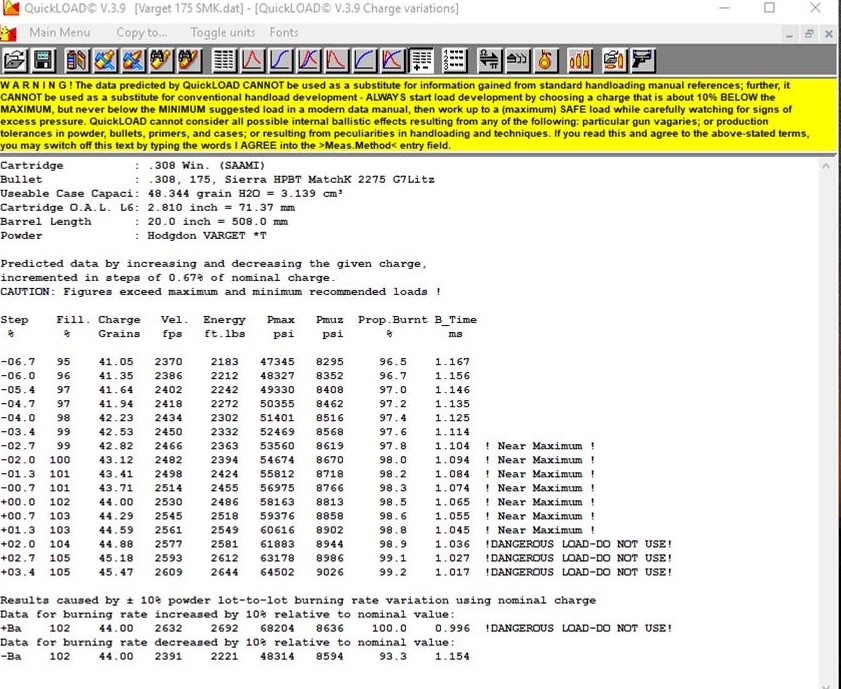Image resolution: width=841 pixels, height=689 pixels.
Task: Click the QuickLOAD title bar icon
Action: 10,8
